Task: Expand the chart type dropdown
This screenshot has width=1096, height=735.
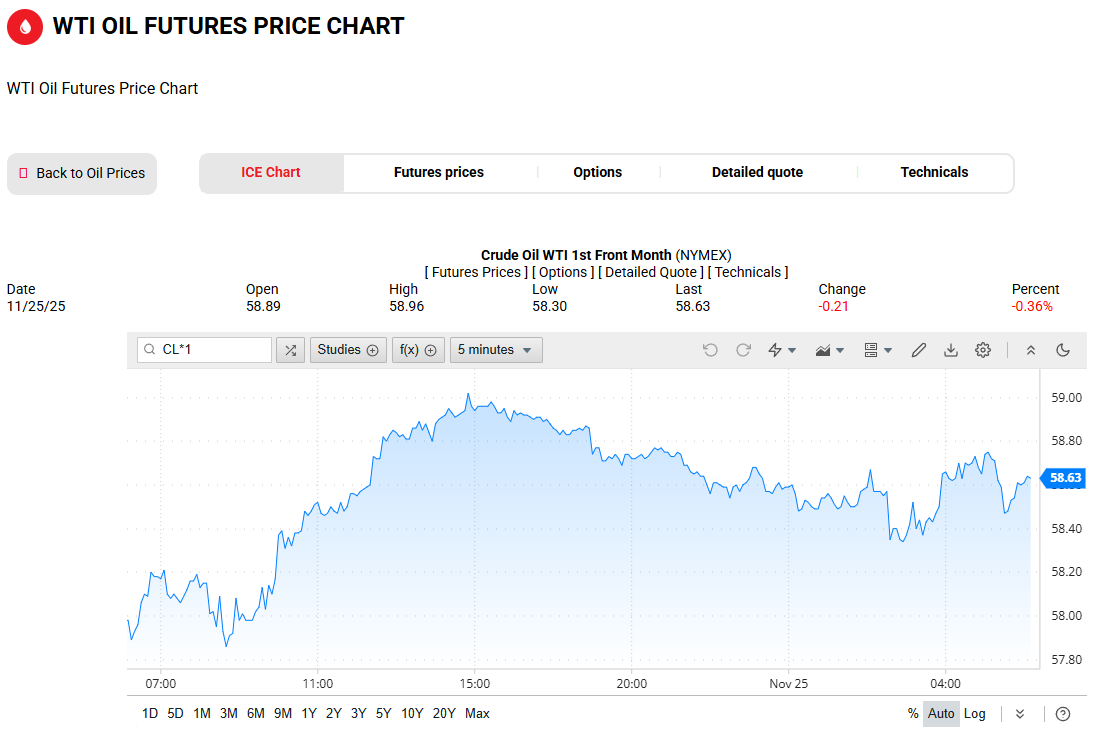Action: (x=830, y=350)
